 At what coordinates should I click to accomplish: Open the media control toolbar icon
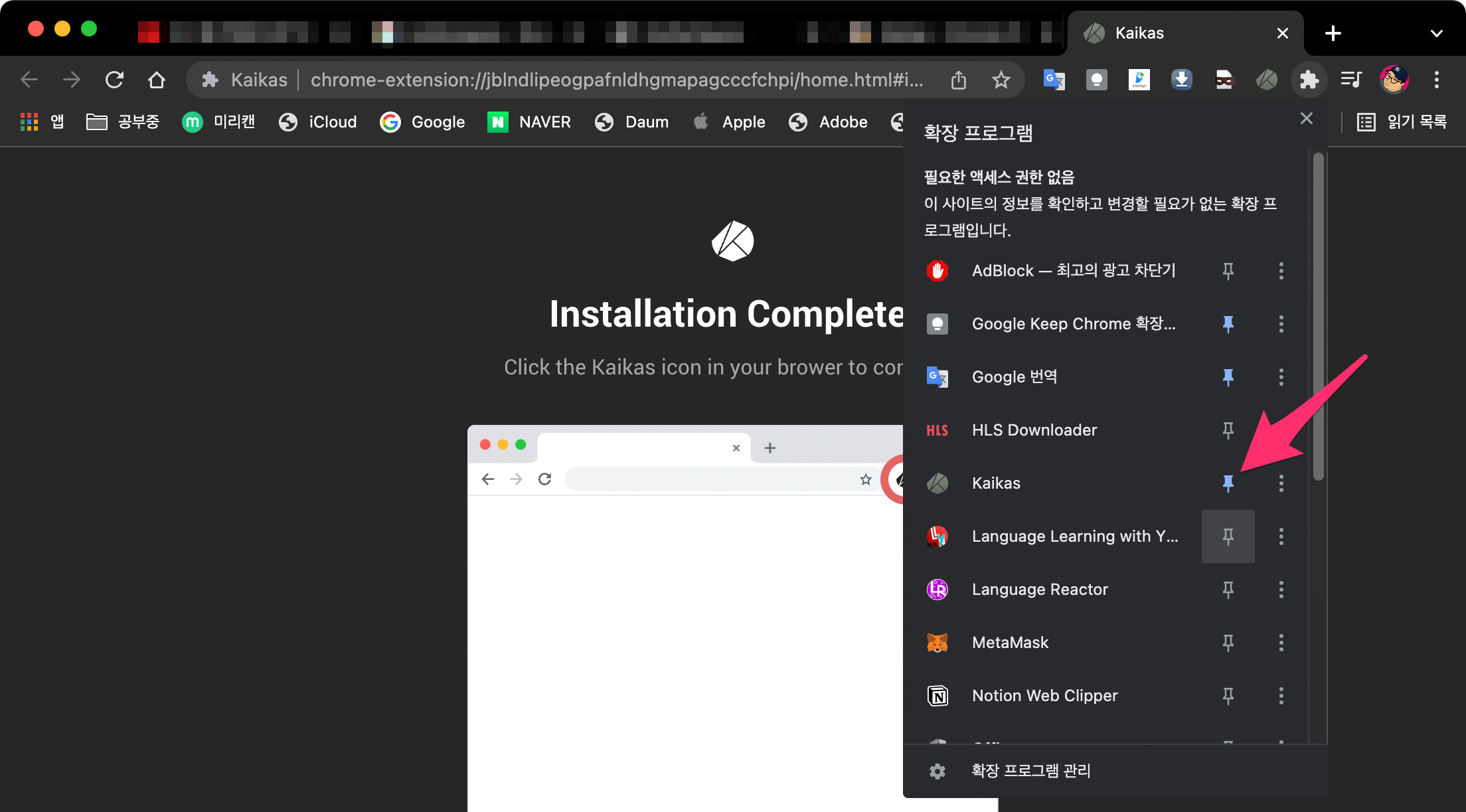(1351, 80)
